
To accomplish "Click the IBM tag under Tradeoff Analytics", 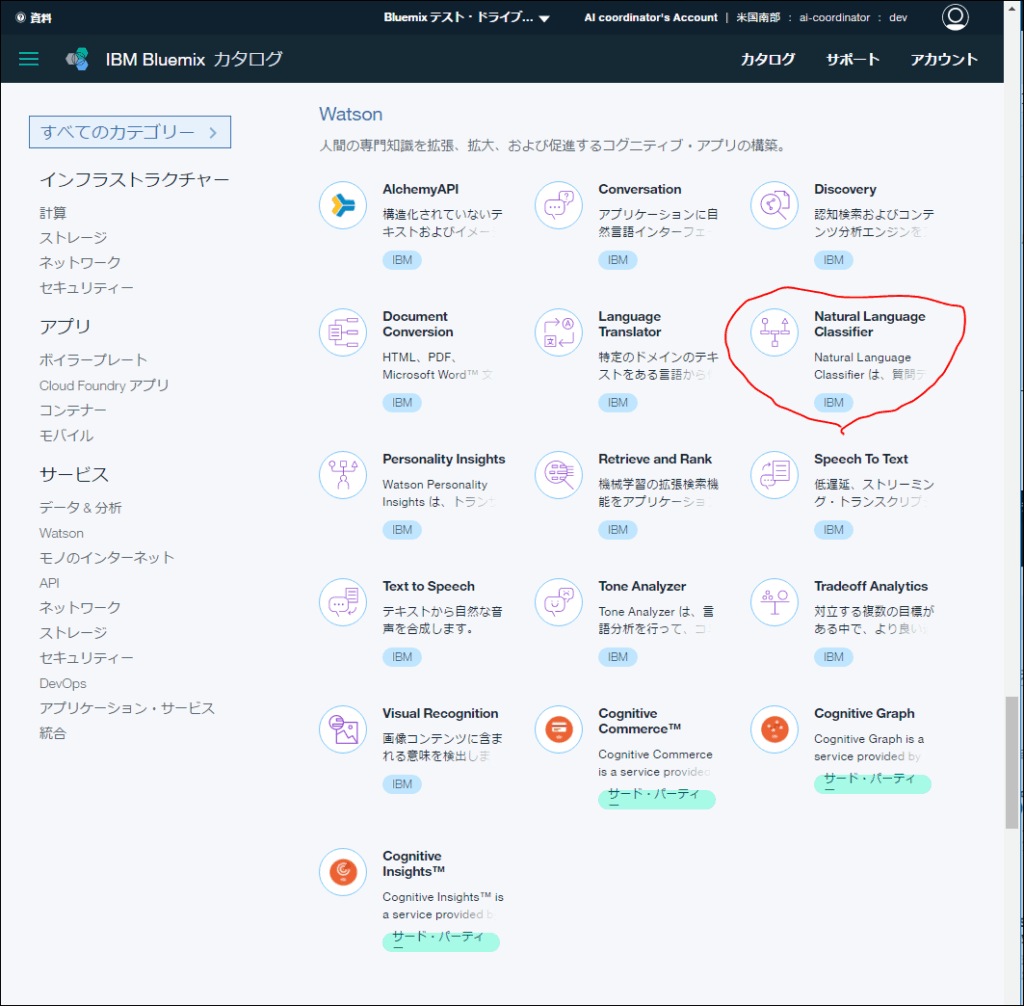I will click(833, 657).
